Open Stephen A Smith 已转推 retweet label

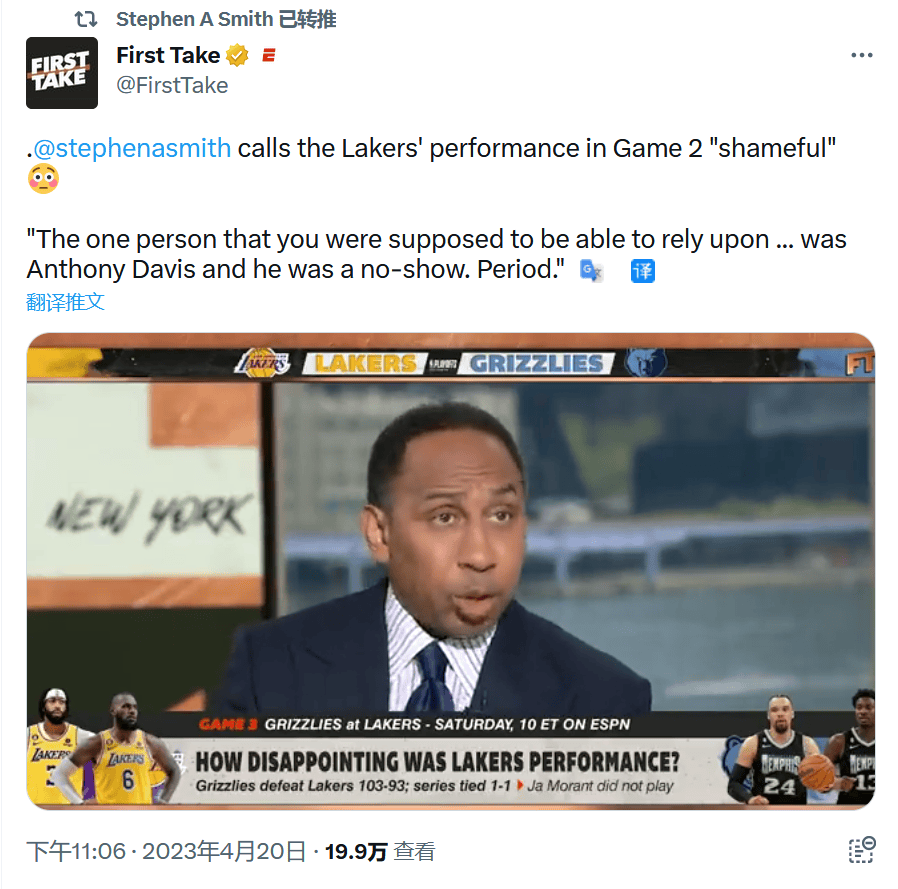[226, 19]
